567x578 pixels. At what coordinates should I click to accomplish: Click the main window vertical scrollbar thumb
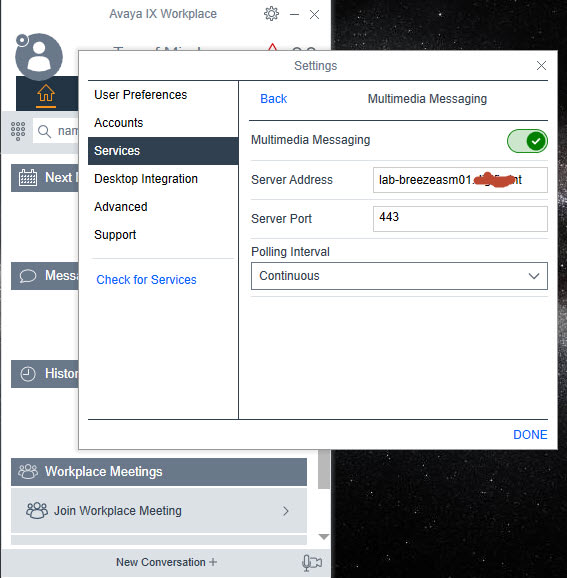[324, 469]
